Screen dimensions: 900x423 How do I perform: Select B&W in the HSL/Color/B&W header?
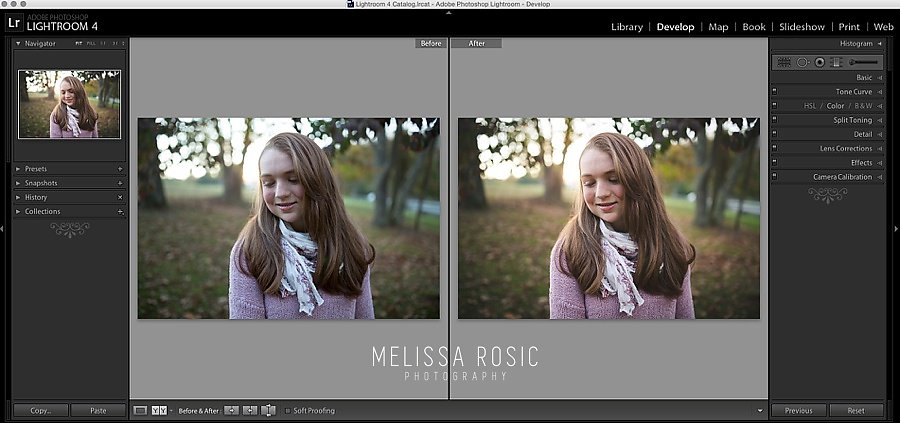tap(863, 106)
